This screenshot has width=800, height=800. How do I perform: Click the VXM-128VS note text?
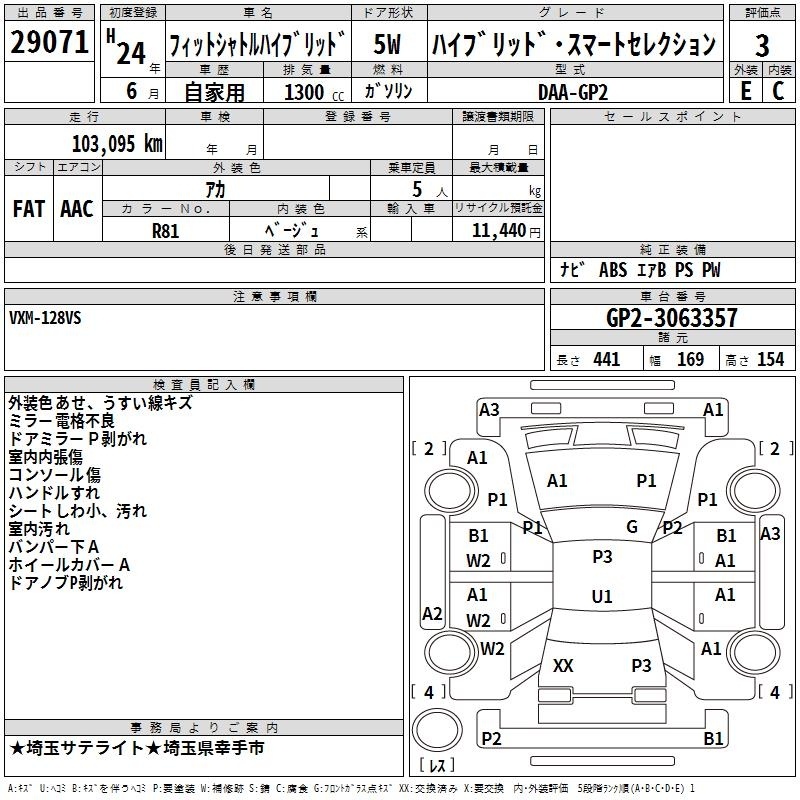click(x=47, y=318)
